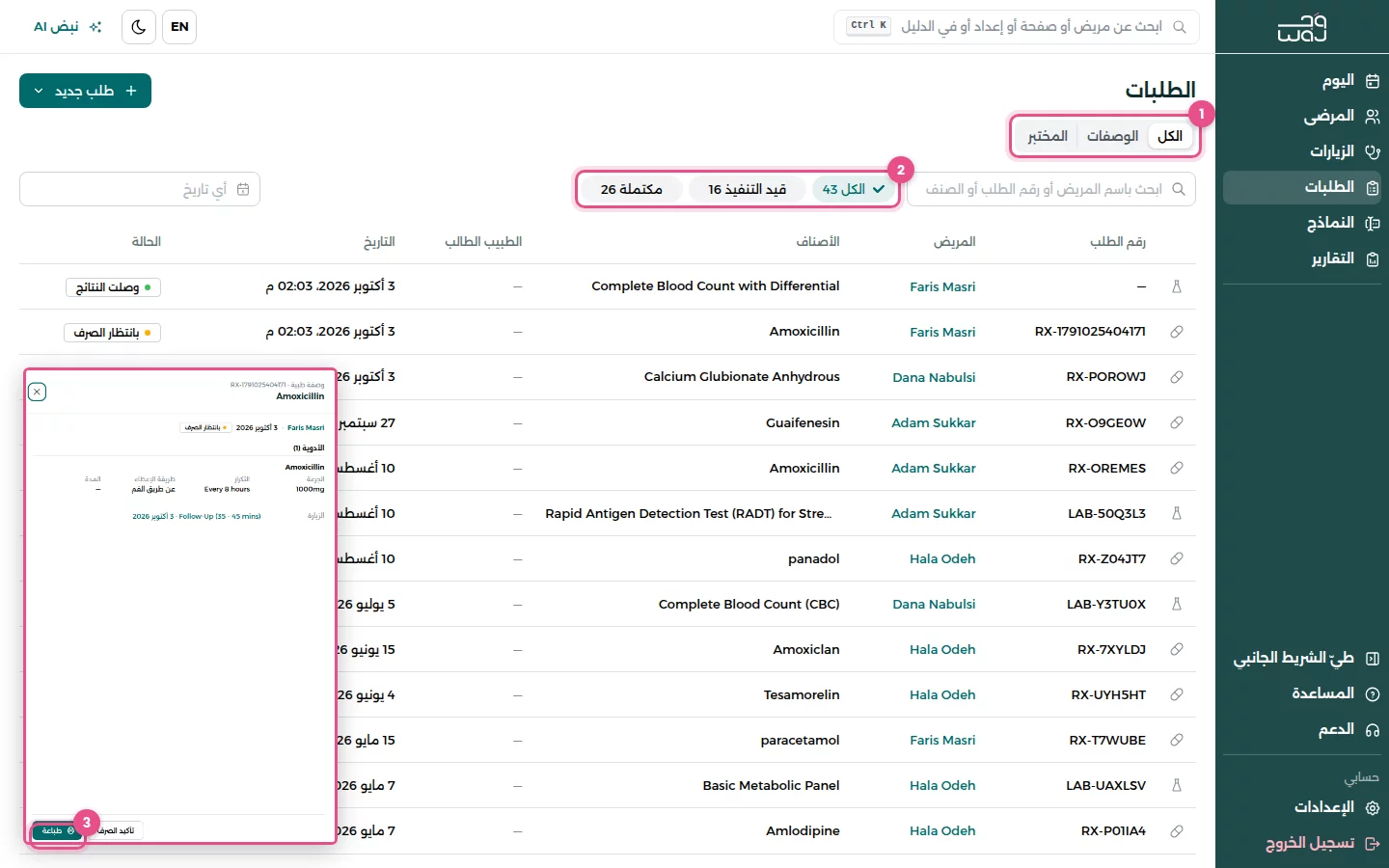Select the Prescriptions (الوصفات) tab
The width and height of the screenshot is (1389, 868).
coord(1112,136)
